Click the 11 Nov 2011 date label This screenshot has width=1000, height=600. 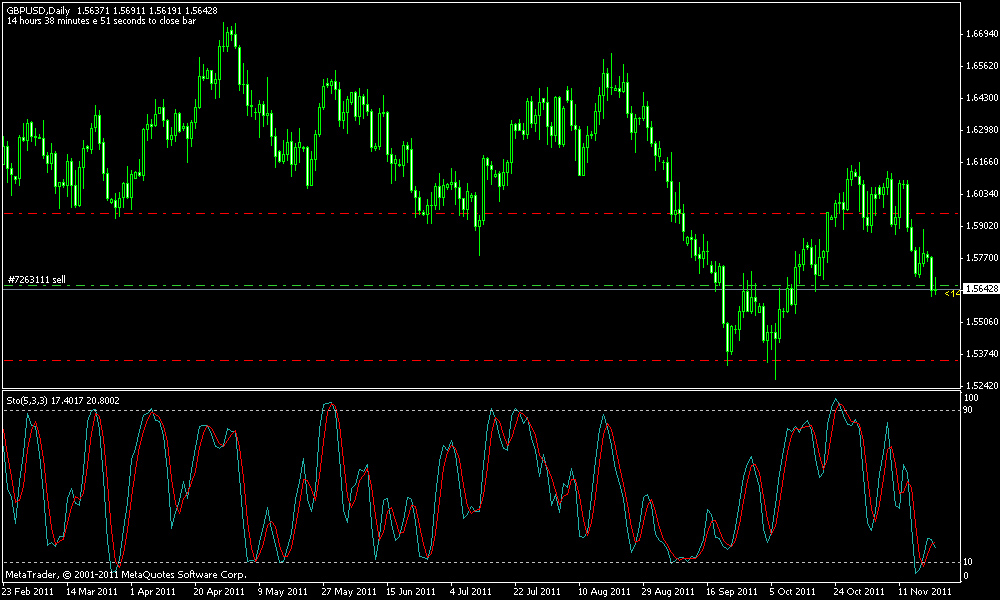click(924, 591)
